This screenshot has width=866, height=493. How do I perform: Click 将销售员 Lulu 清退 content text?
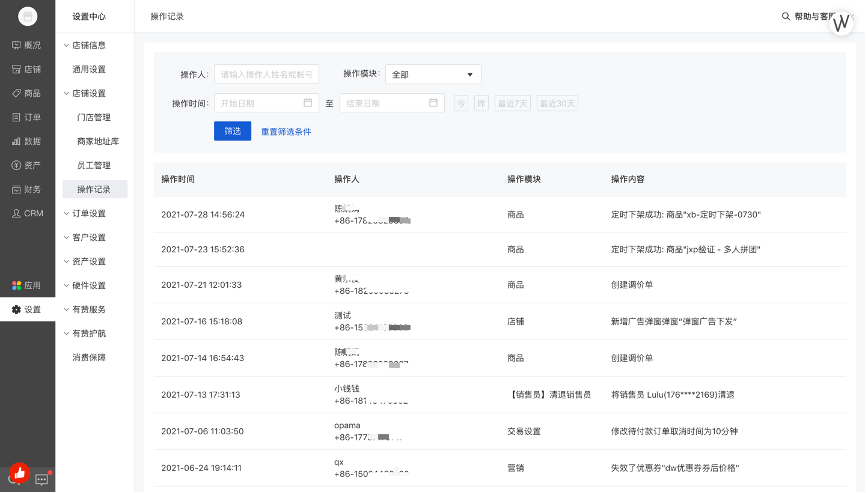[x=673, y=395]
